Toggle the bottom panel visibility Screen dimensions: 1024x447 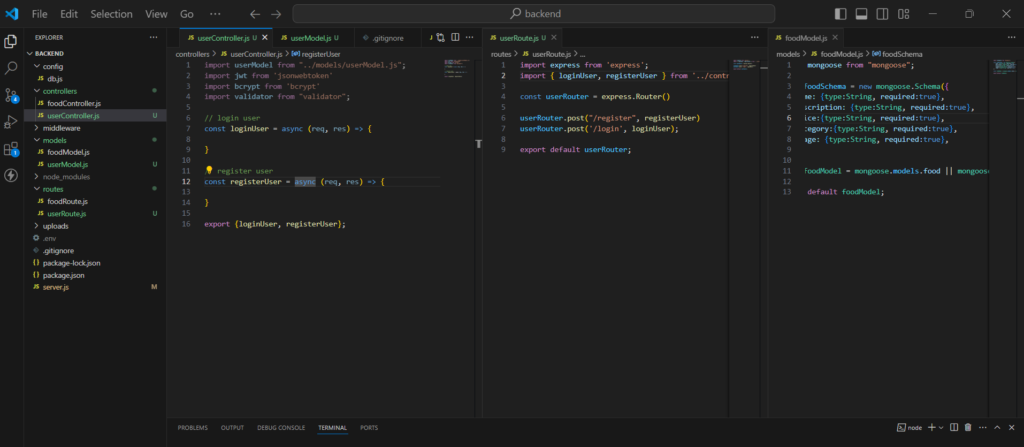(859, 14)
